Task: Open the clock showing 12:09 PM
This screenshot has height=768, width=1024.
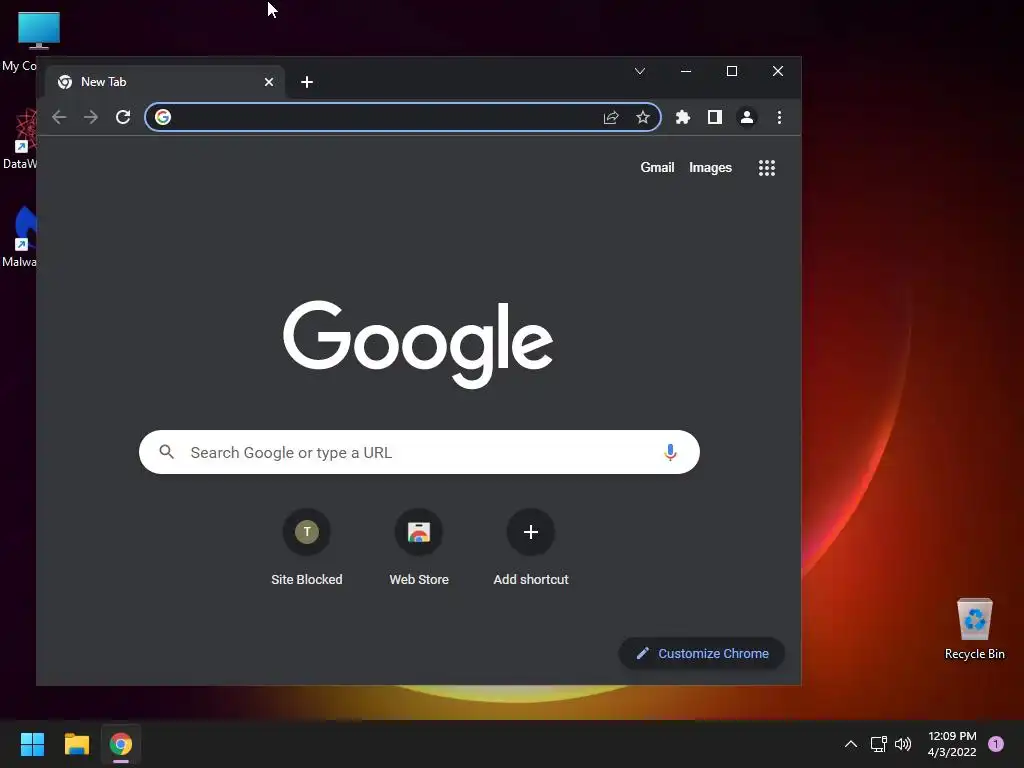Action: point(952,744)
